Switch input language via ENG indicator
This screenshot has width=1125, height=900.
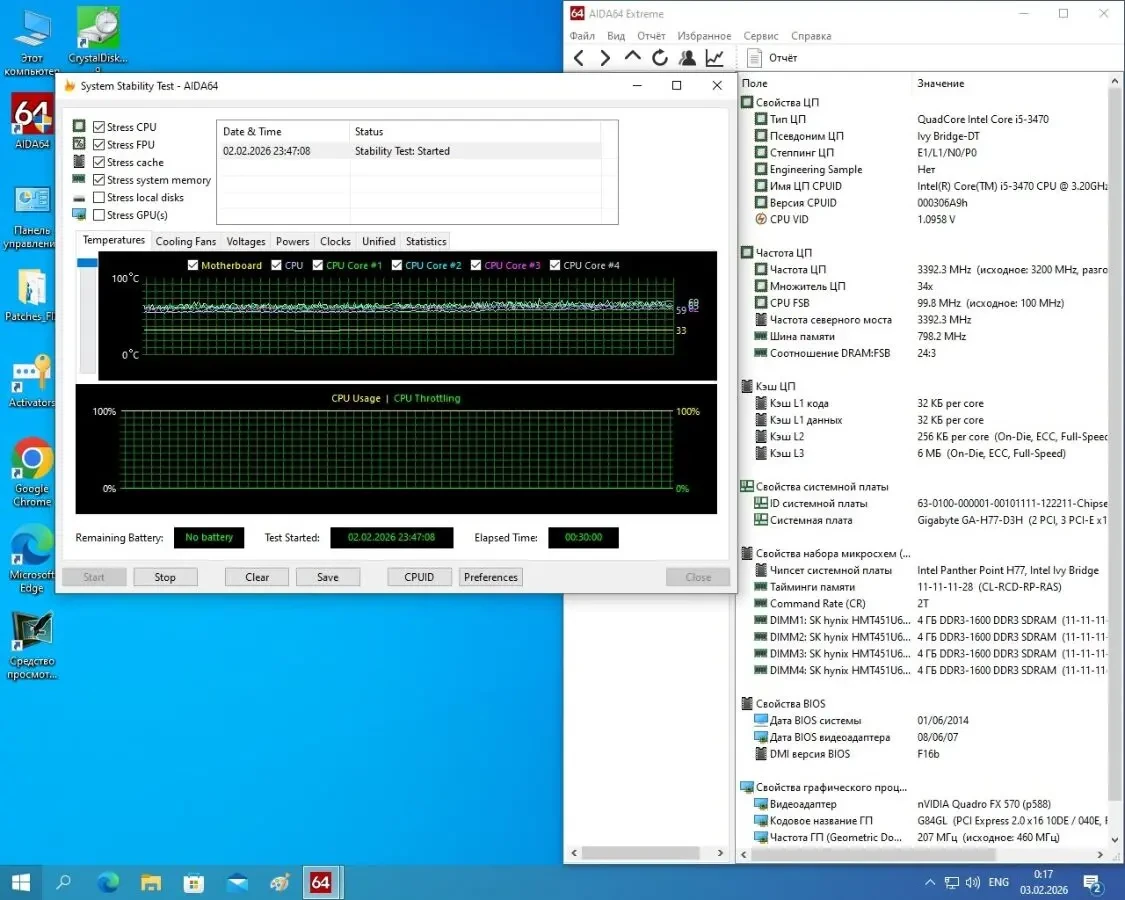click(998, 882)
